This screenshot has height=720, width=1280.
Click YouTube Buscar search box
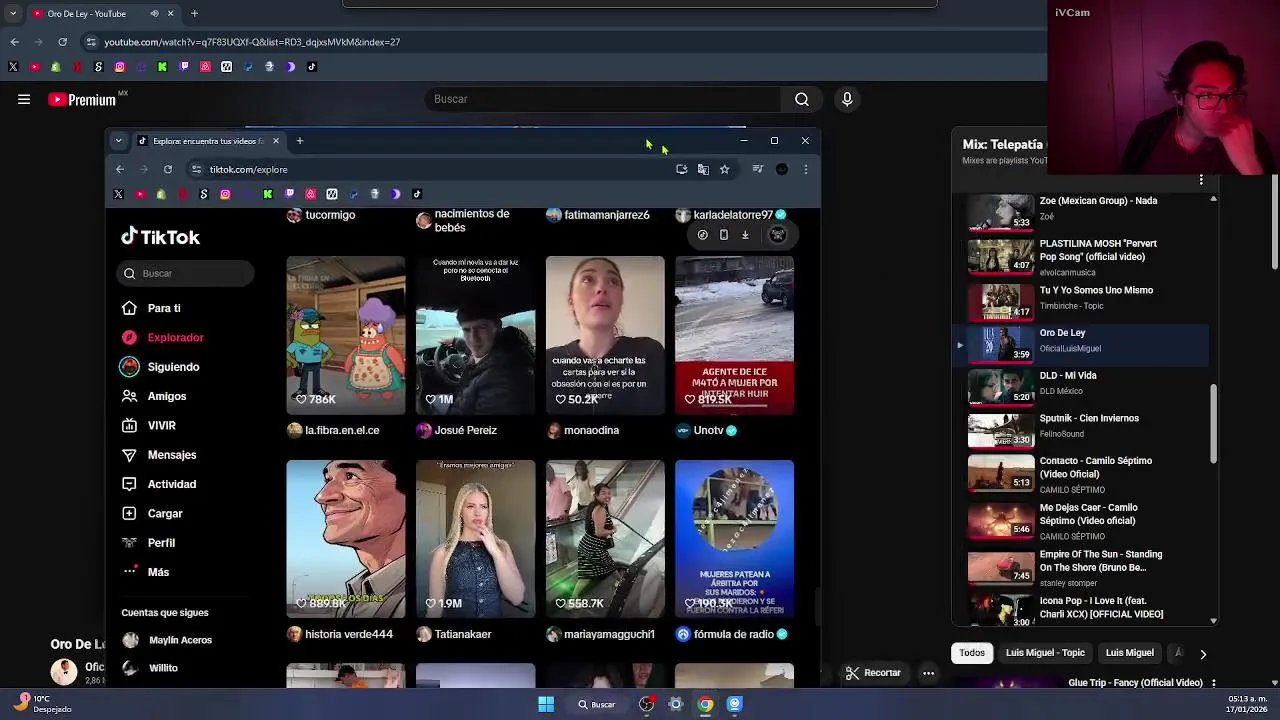(605, 99)
